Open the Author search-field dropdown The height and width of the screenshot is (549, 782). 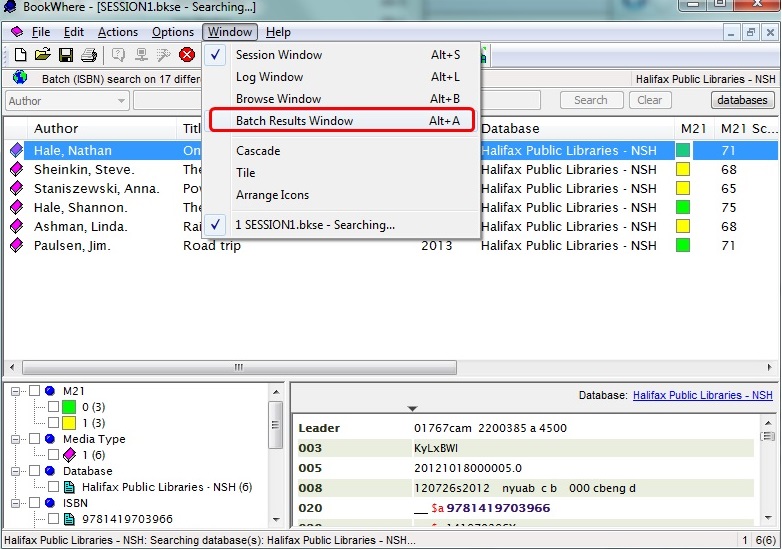click(x=121, y=101)
